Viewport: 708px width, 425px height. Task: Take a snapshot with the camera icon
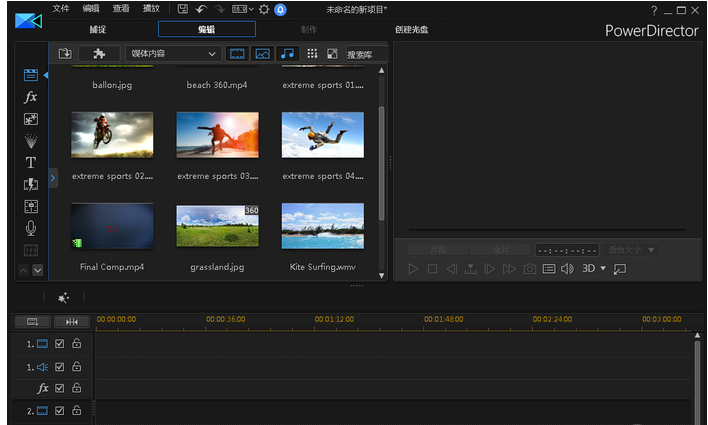pyautogui.click(x=530, y=269)
